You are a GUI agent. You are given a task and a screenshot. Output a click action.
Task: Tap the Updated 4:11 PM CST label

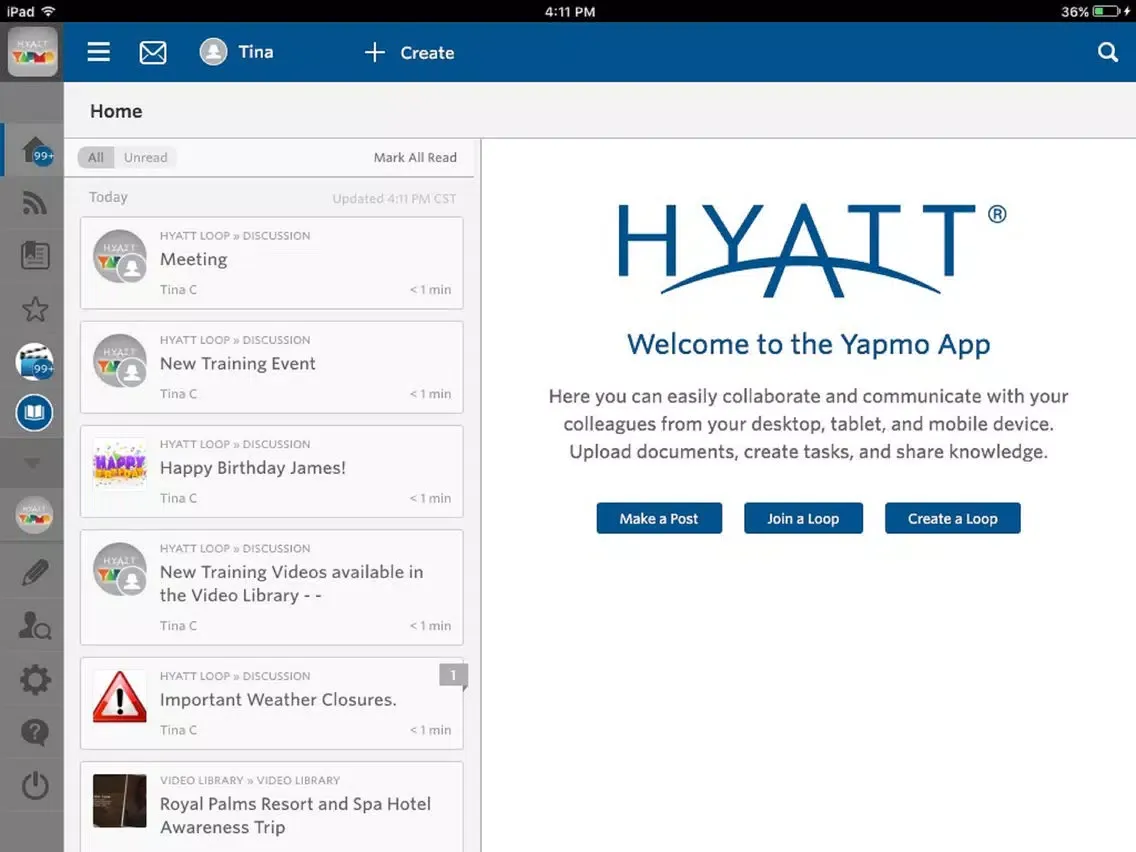click(x=394, y=199)
